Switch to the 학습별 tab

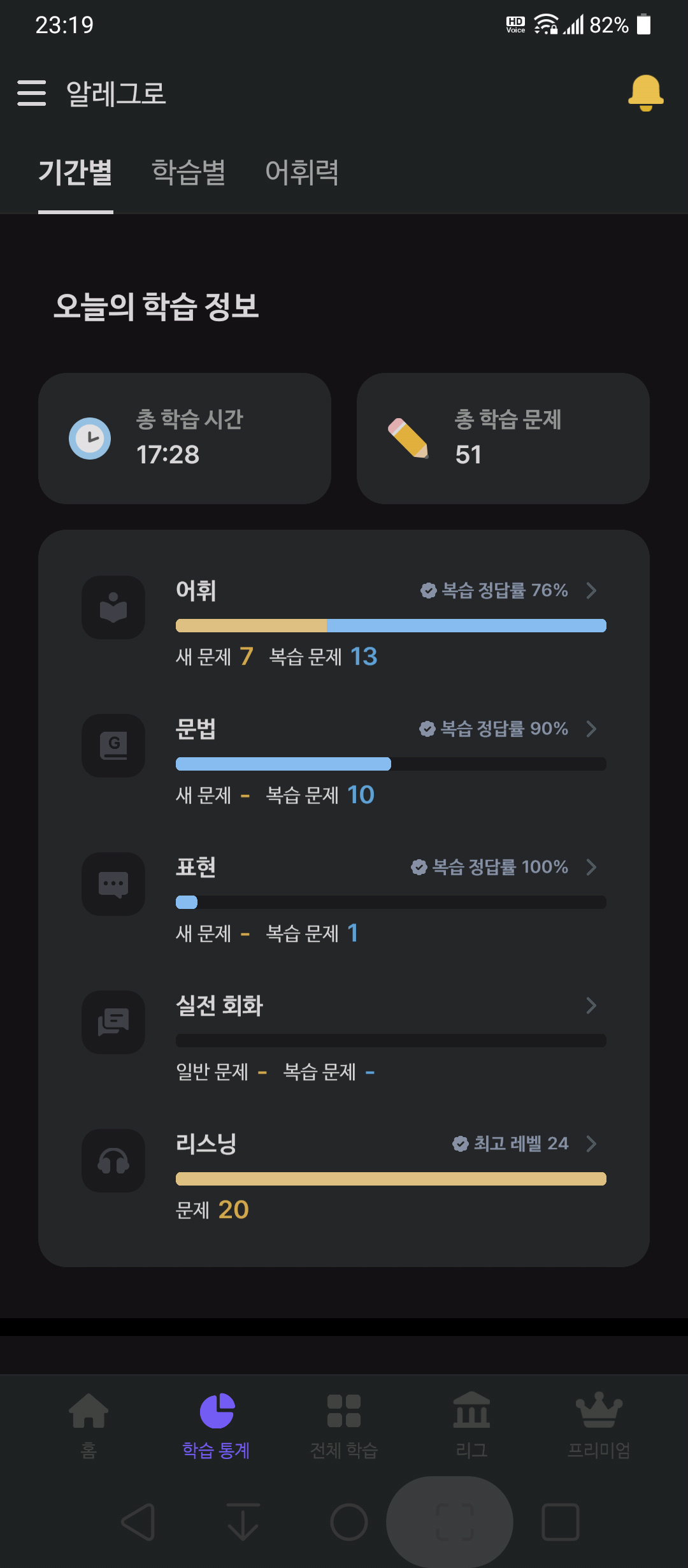click(189, 172)
